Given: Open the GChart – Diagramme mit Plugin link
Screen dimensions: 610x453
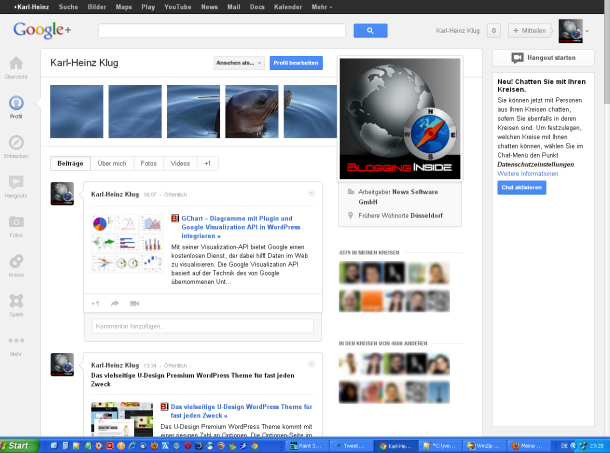Looking at the screenshot, I should 240,227.
